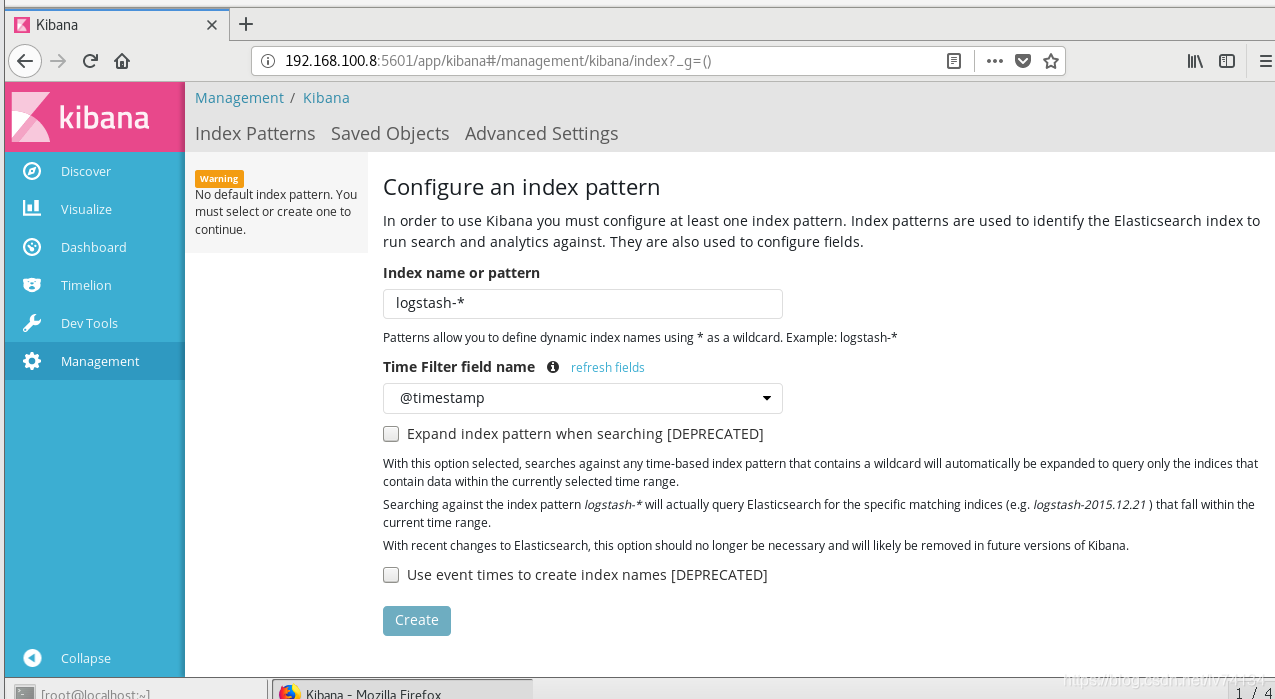Select Timelion label in sidebar
Image resolution: width=1275 pixels, height=699 pixels.
86,285
